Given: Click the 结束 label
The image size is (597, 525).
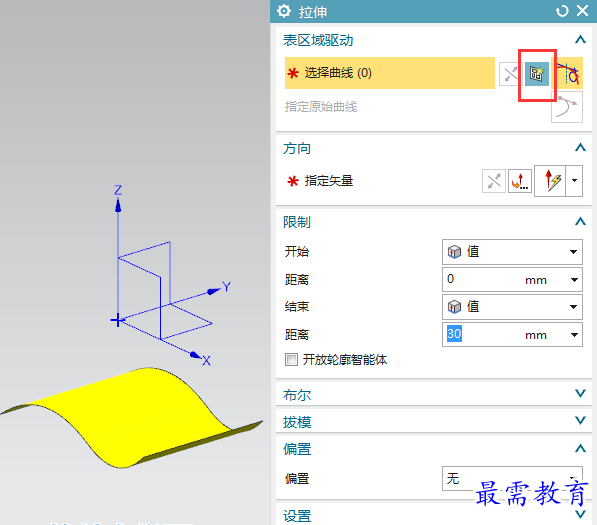Looking at the screenshot, I should pos(297,306).
